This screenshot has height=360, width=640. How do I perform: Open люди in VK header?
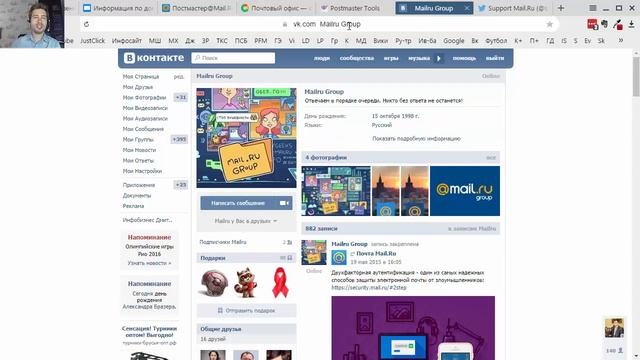(x=322, y=58)
